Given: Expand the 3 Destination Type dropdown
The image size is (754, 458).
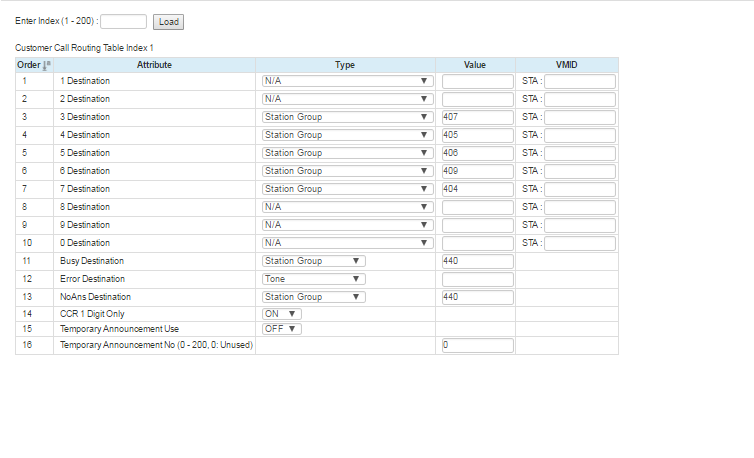Looking at the screenshot, I should [x=346, y=117].
